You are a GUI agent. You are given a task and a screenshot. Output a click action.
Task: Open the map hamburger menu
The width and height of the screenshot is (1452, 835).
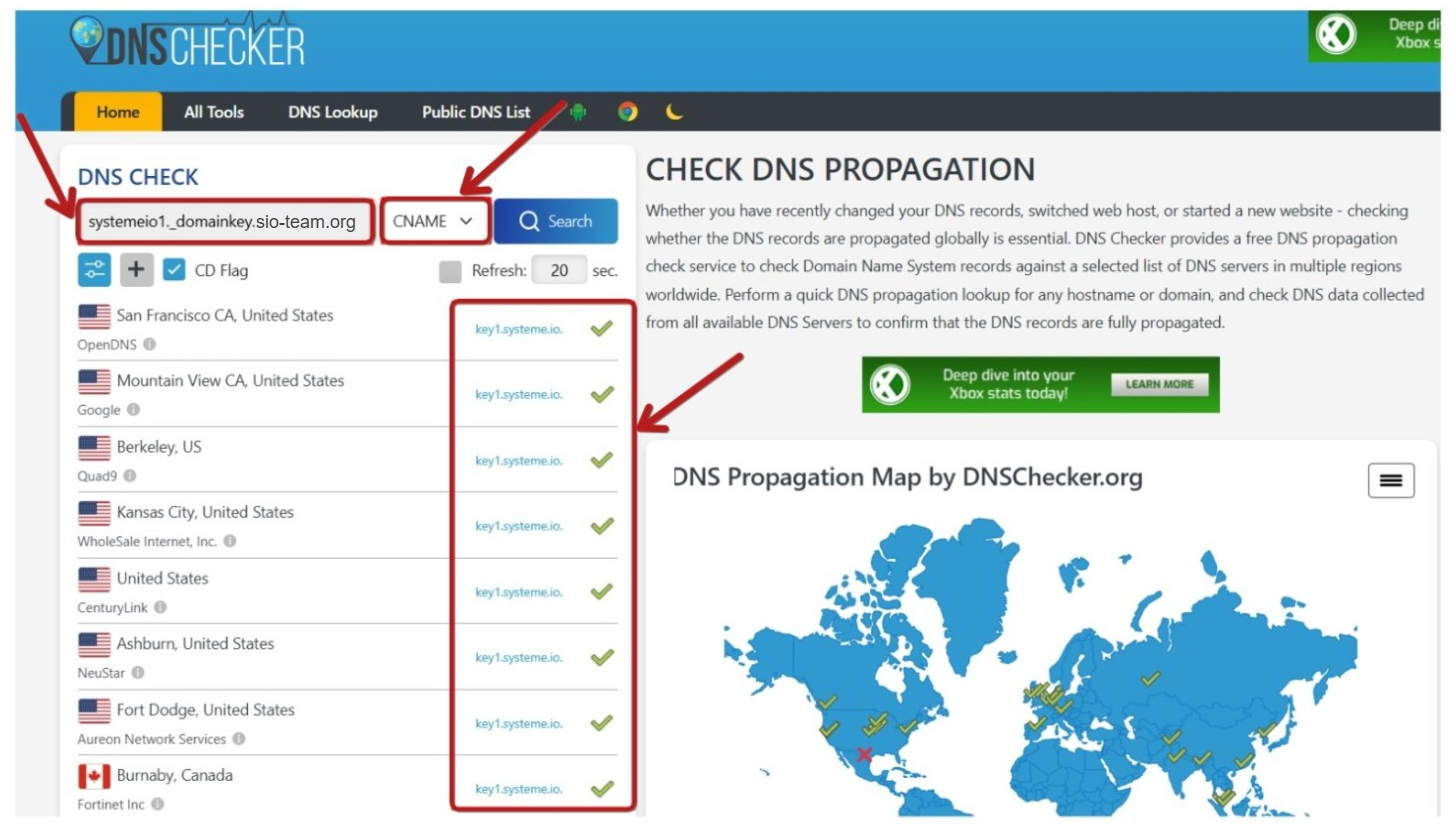coord(1391,480)
